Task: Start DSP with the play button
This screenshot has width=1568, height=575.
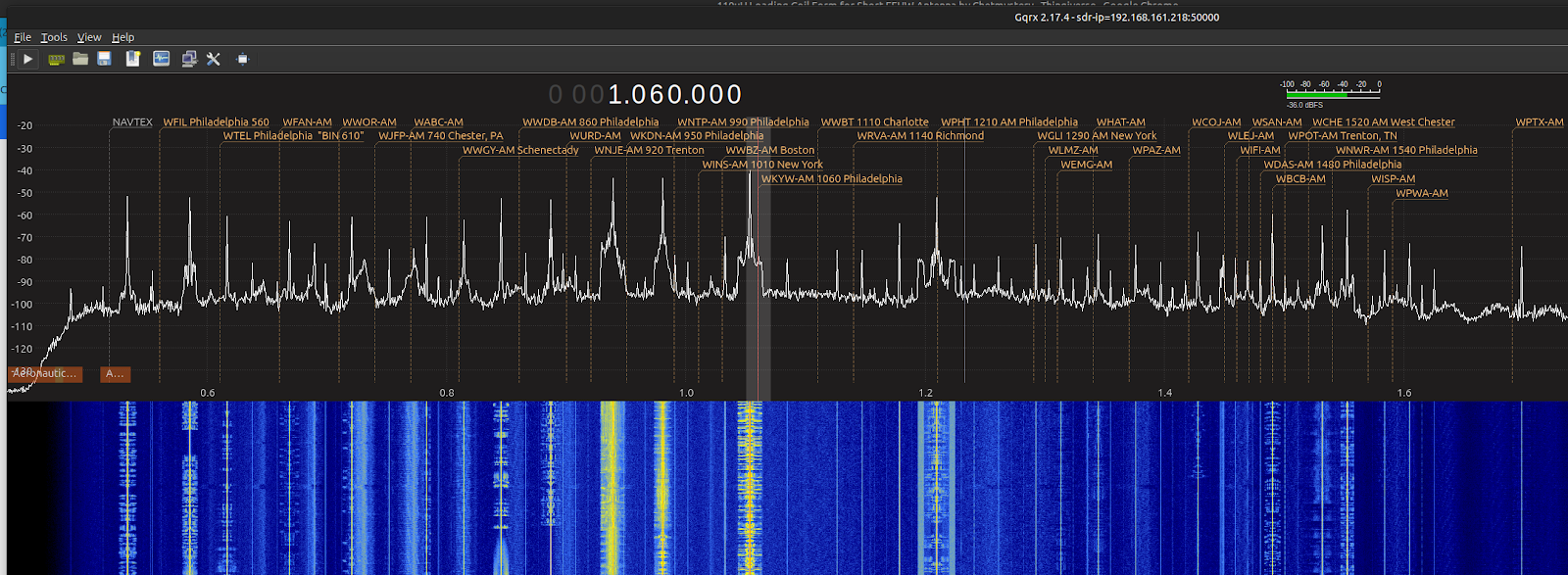Action: [x=27, y=59]
